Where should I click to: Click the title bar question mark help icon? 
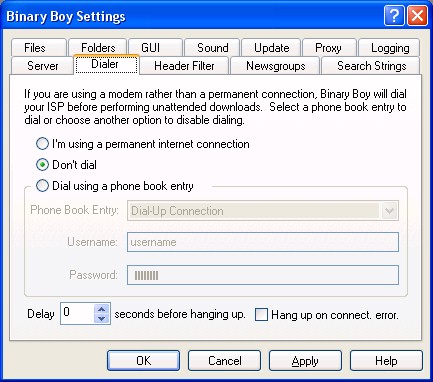394,16
